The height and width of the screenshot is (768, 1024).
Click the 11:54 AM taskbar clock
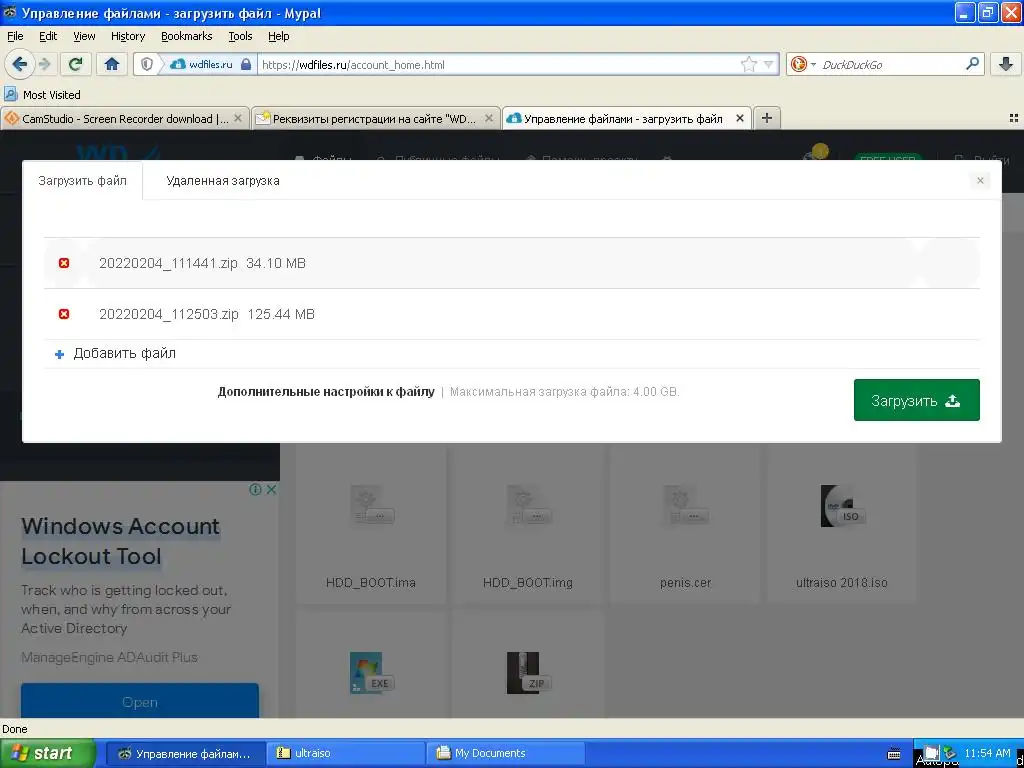point(987,753)
